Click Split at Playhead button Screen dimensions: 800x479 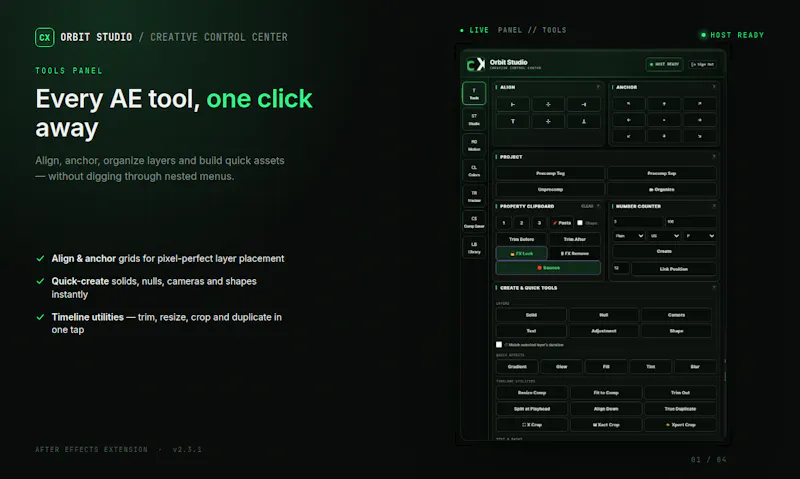[532, 409]
